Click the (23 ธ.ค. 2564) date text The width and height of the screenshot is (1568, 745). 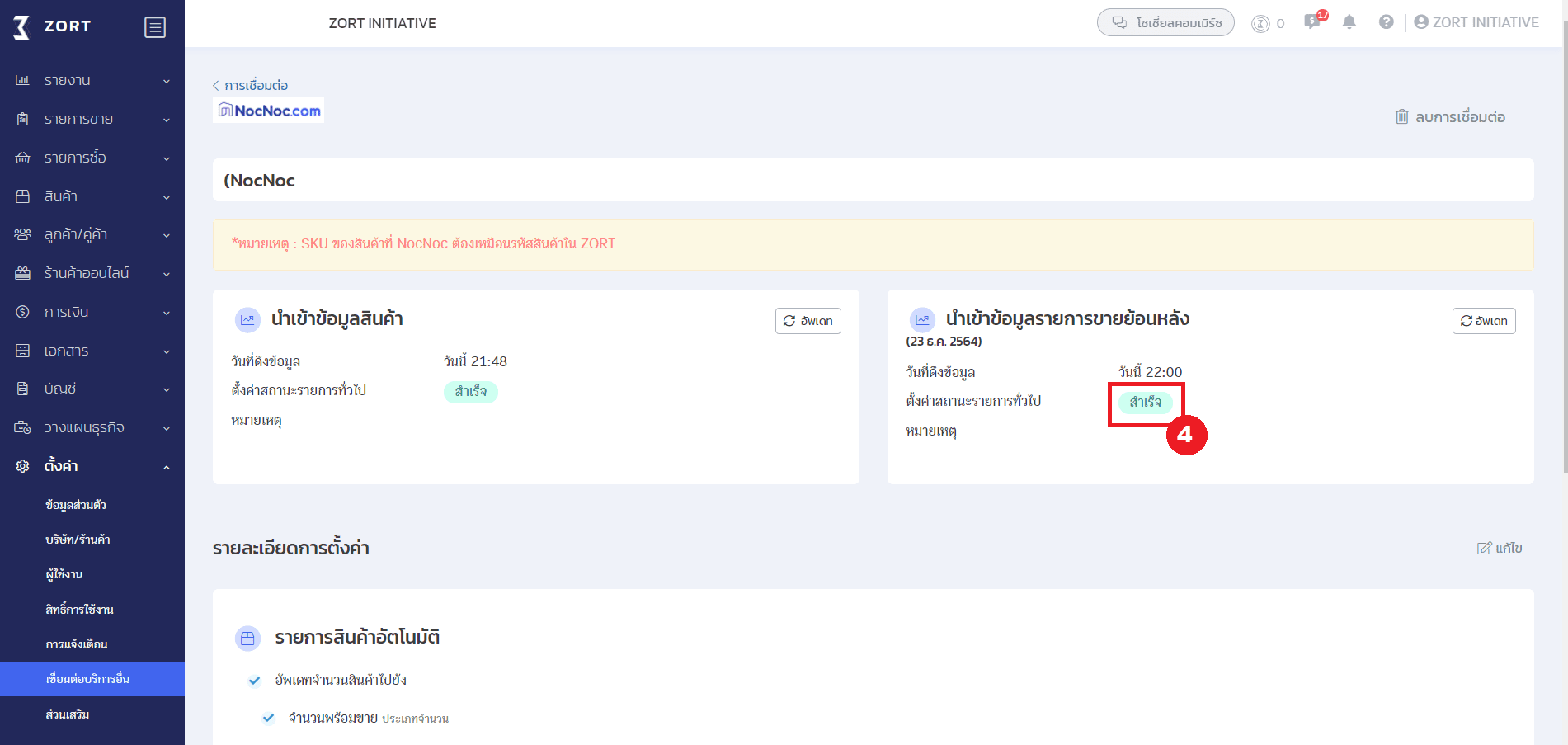[944, 341]
